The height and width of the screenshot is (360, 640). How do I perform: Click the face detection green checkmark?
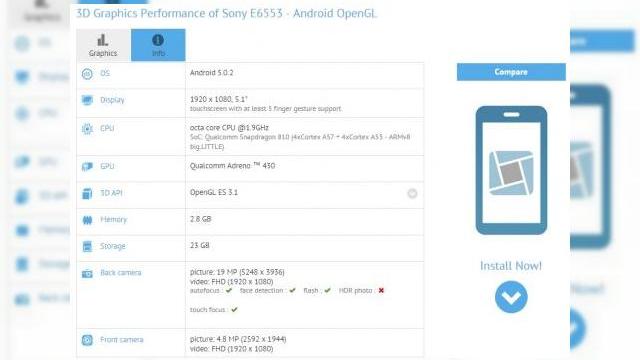[292, 291]
